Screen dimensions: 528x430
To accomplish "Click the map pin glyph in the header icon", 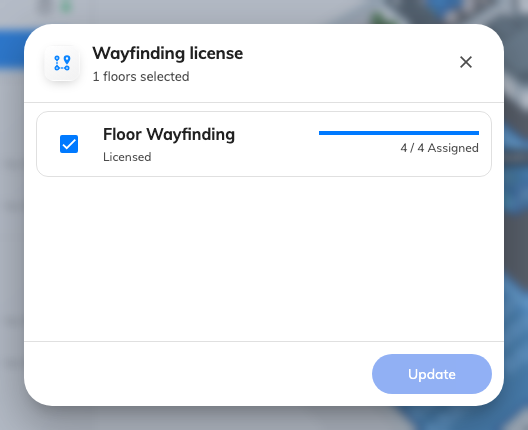I will 67,60.
